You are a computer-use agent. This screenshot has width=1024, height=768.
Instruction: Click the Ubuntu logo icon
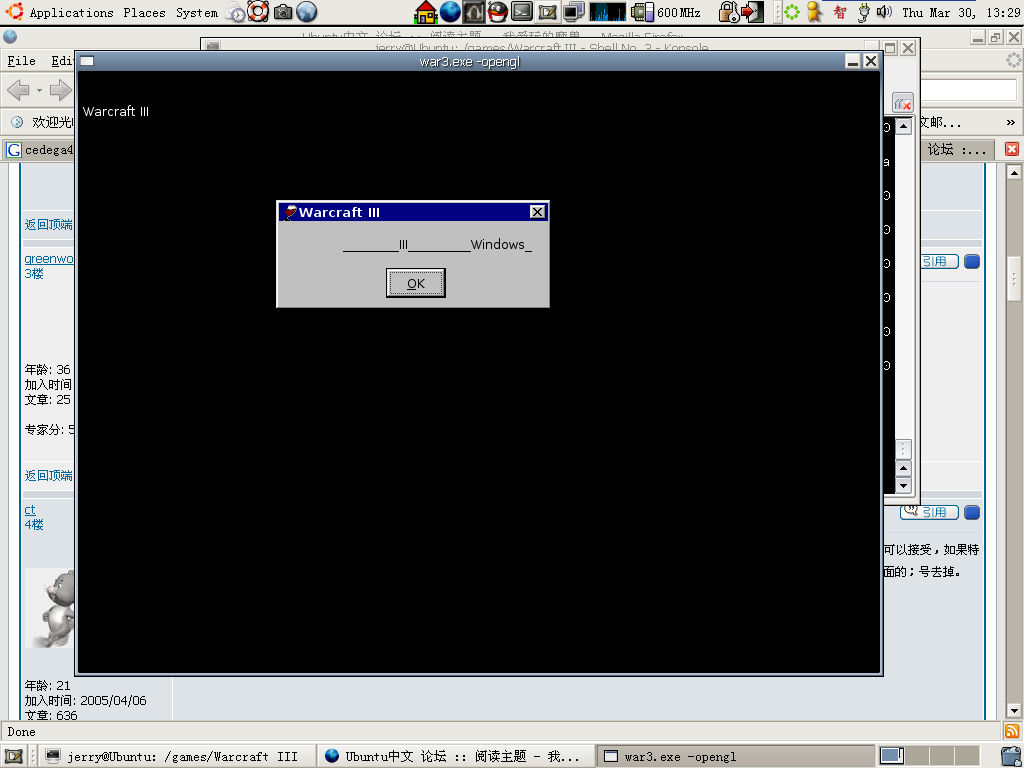pos(14,12)
